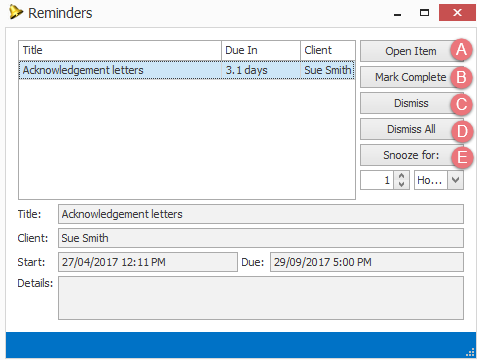The height and width of the screenshot is (360, 477).
Task: Click the Due date field
Action: (x=367, y=262)
